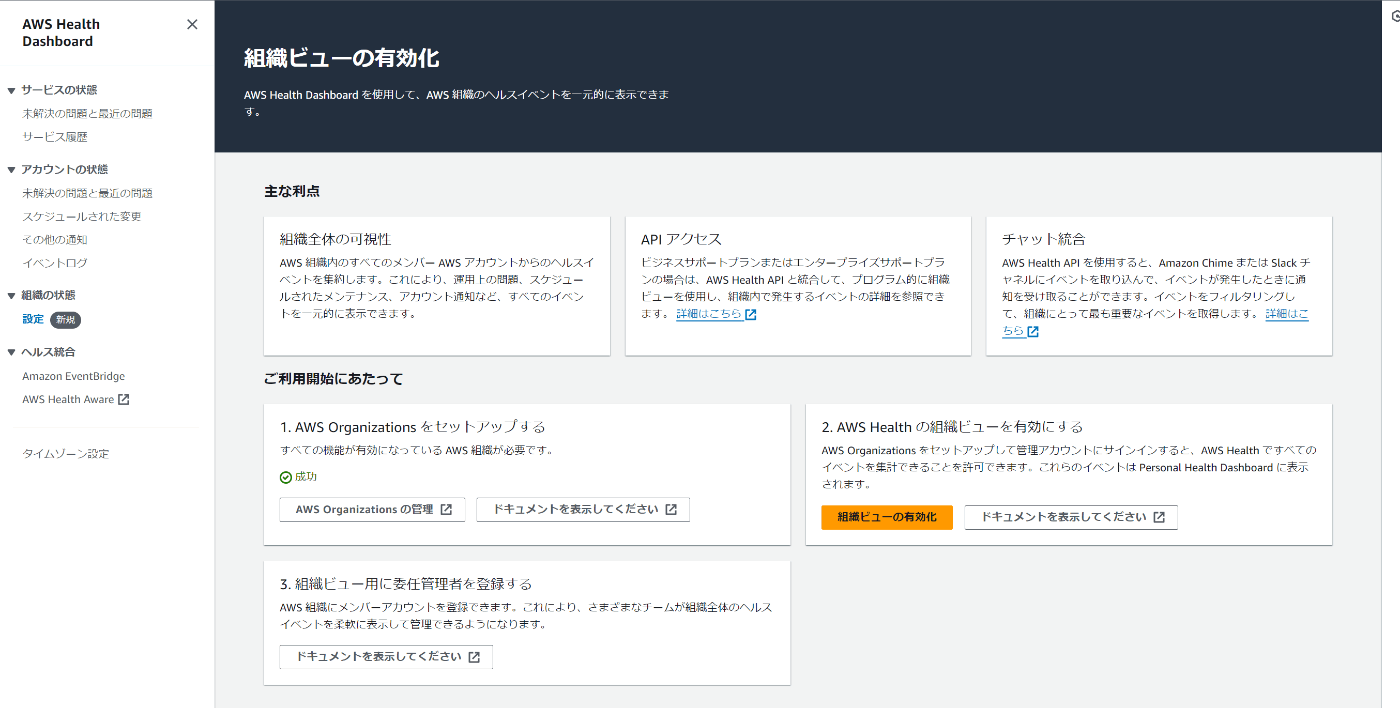Open タイムゾーン設定 in sidebar
The image size is (1400, 708).
pyautogui.click(x=66, y=454)
